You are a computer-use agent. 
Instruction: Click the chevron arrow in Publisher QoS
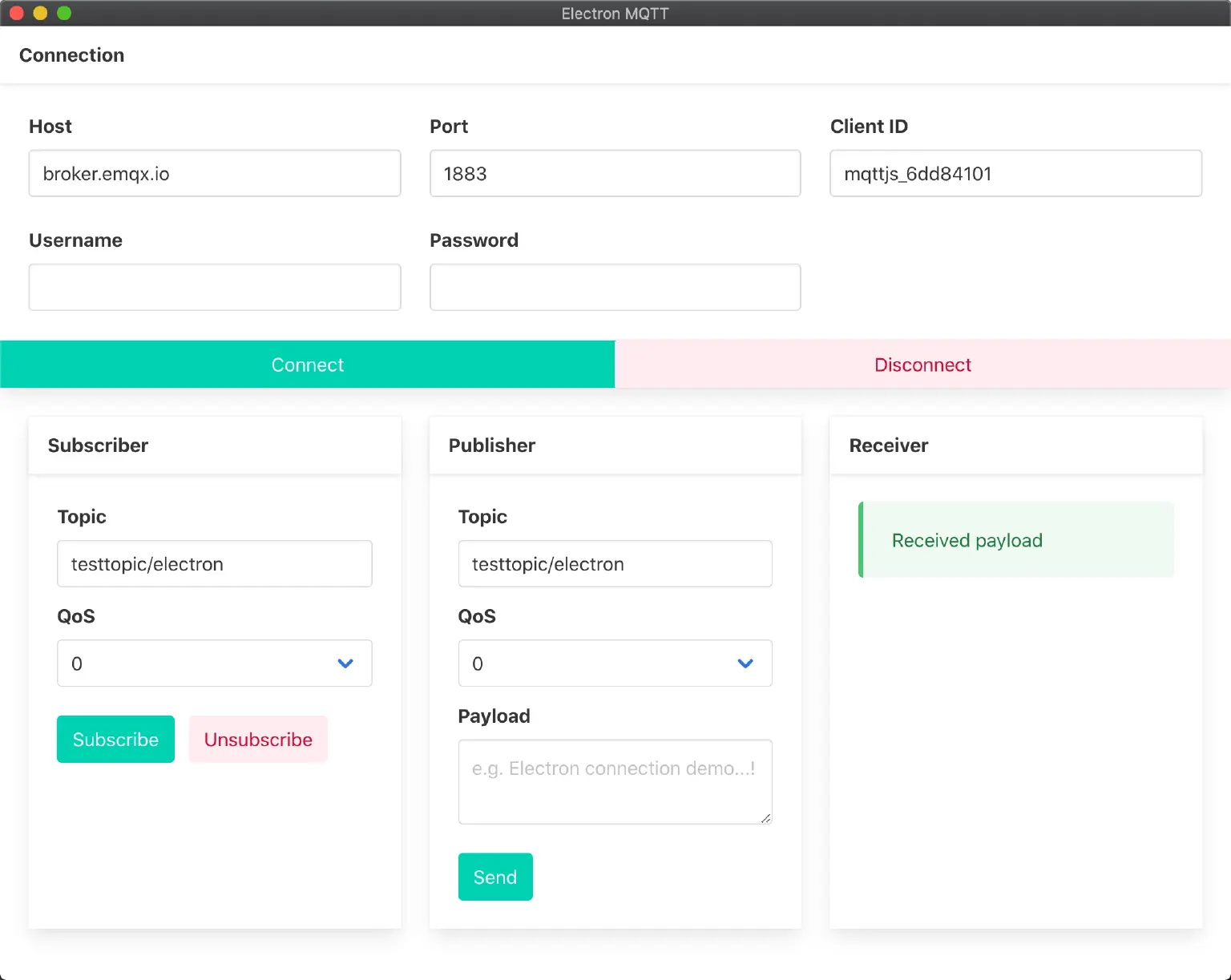click(745, 663)
